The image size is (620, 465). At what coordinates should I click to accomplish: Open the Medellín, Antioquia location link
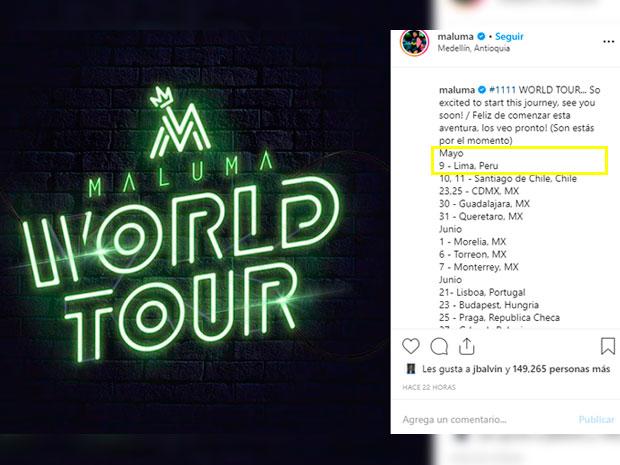coord(474,48)
